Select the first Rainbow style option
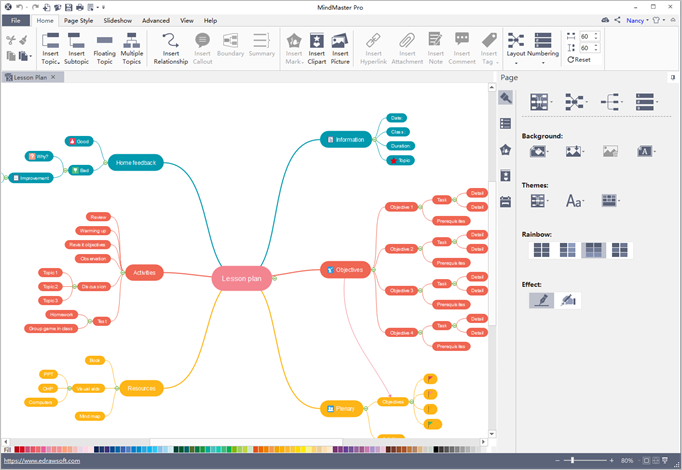This screenshot has height=470, width=682. click(x=540, y=250)
